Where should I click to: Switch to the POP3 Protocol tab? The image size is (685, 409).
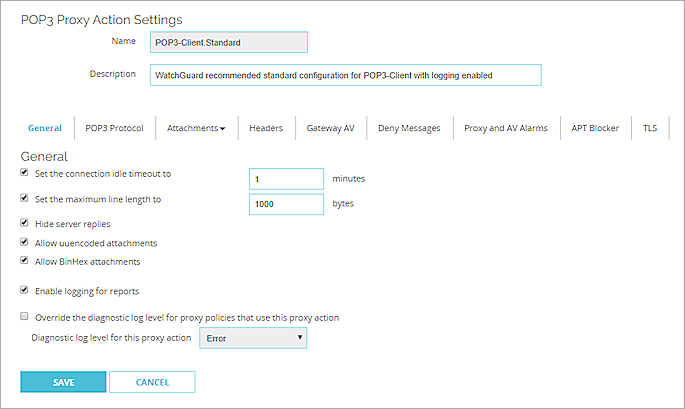coord(114,128)
